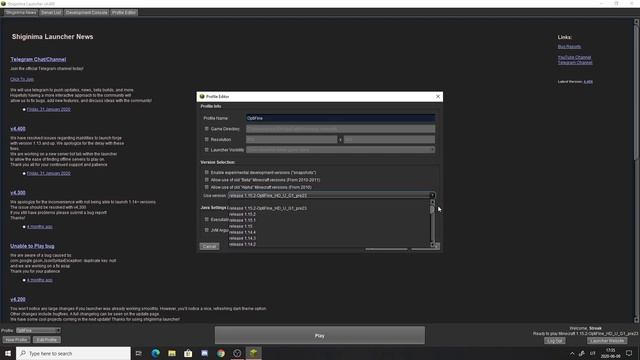Viewport: 640px width, 360px height.
Task: Select release 1.15.1 from version list
Action: tap(329, 220)
